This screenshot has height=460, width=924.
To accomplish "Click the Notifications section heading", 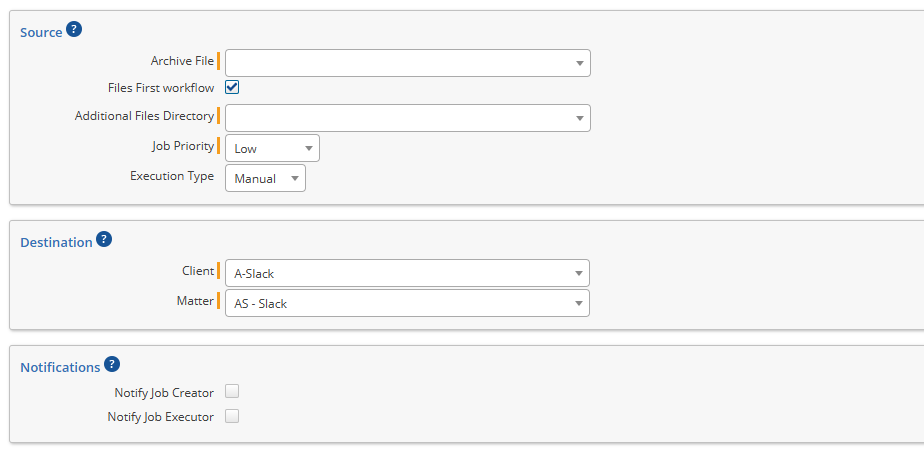I will coord(60,367).
